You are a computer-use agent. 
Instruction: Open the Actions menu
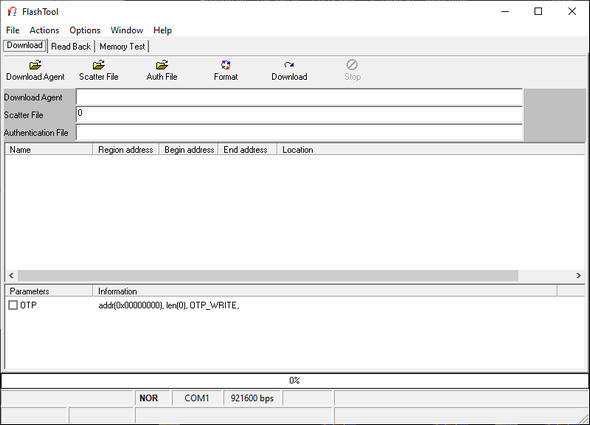[x=44, y=30]
